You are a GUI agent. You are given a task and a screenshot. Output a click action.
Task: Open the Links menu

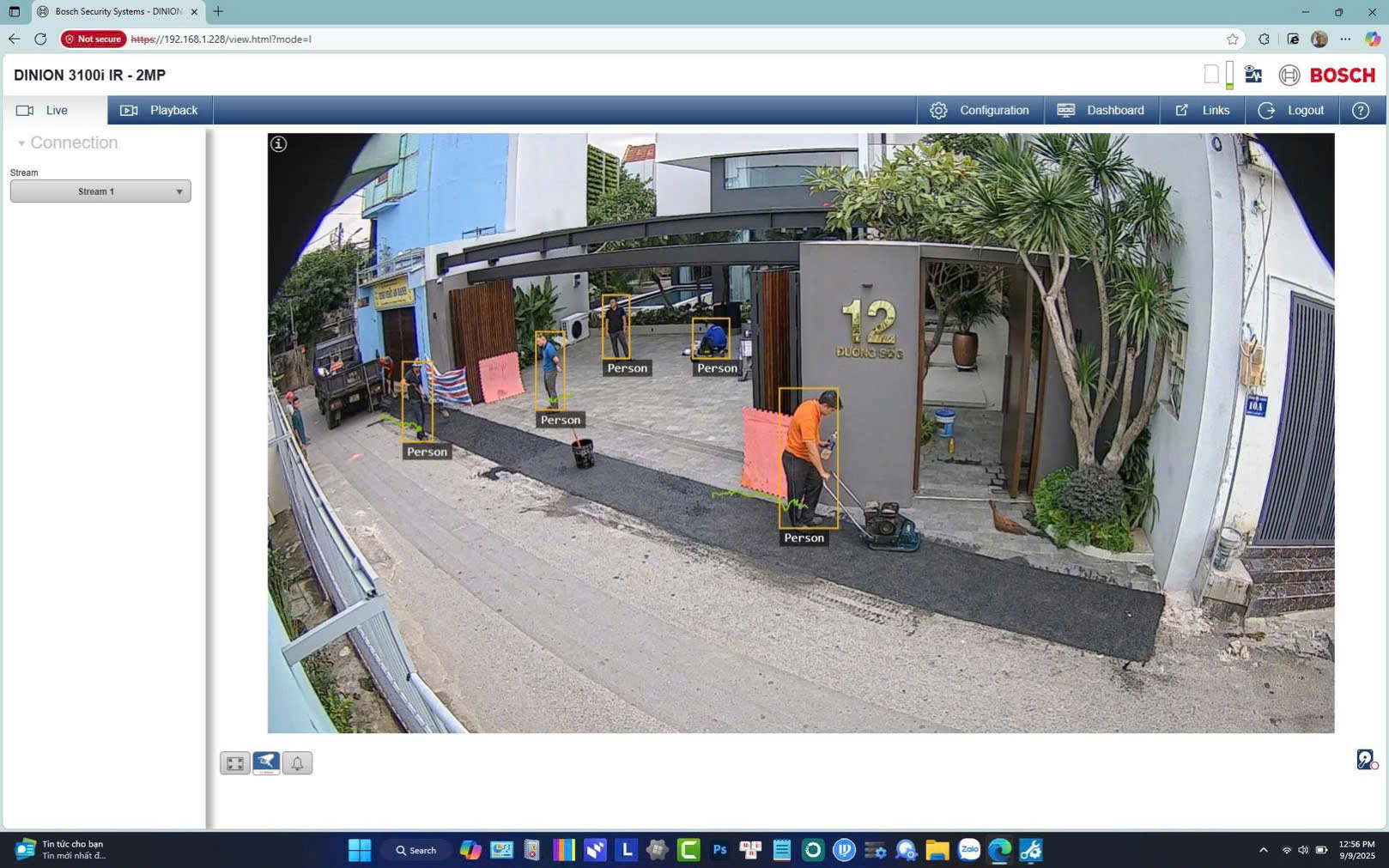(x=1202, y=111)
